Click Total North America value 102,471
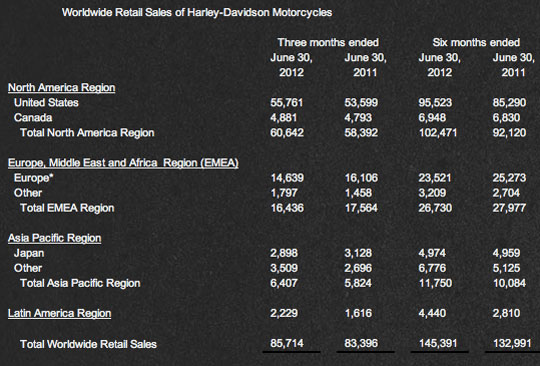This screenshot has height=366, width=540. point(438,133)
